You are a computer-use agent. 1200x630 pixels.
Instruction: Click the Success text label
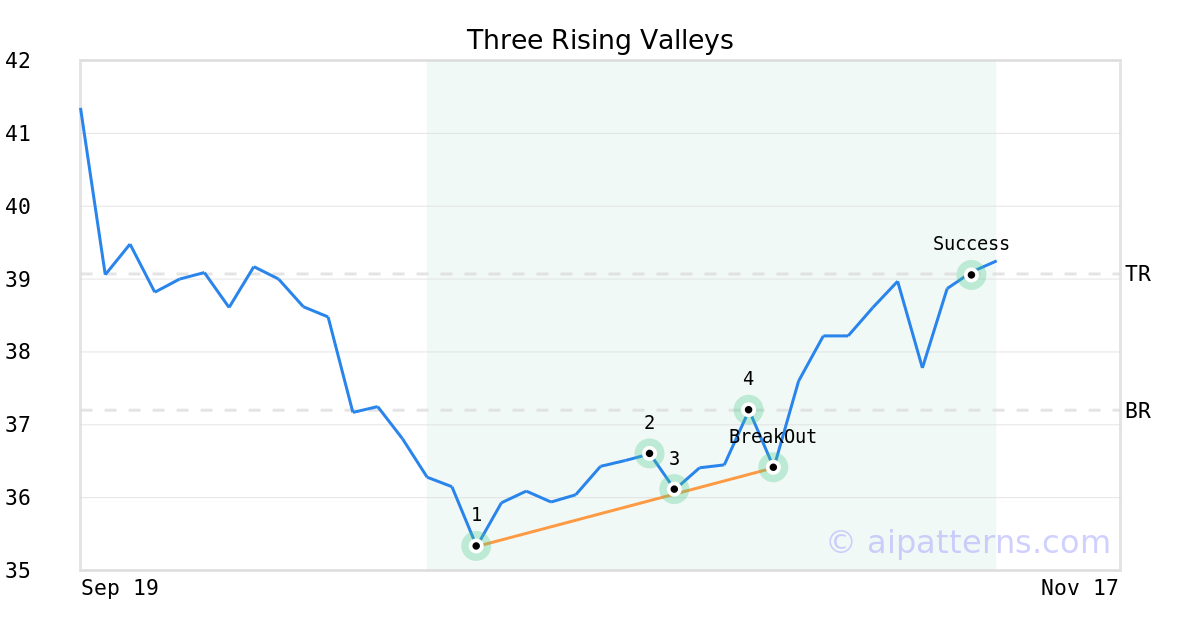tap(971, 244)
